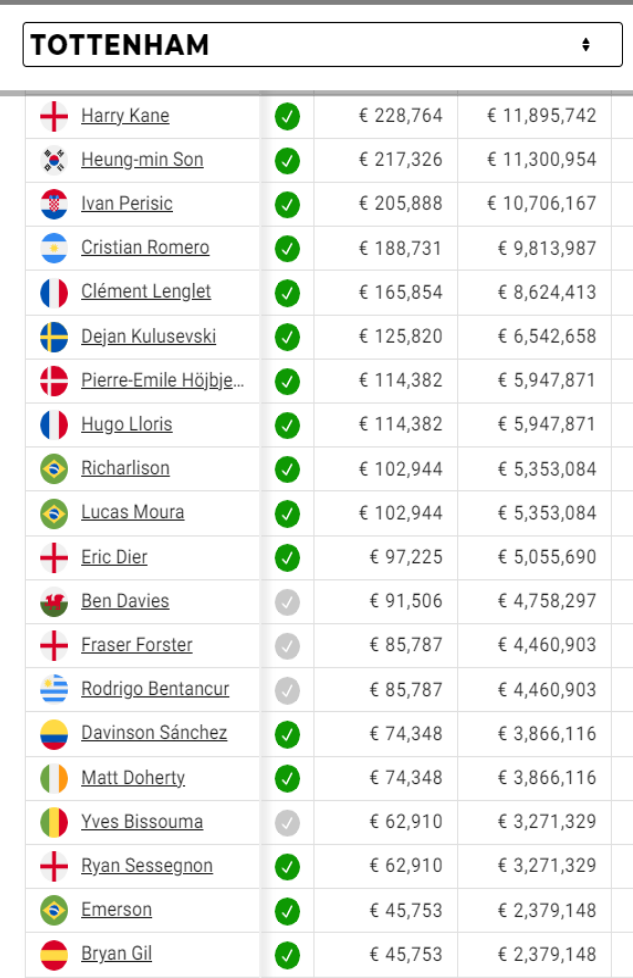Toggle the grey checkmark for Ben Davies

[288, 602]
